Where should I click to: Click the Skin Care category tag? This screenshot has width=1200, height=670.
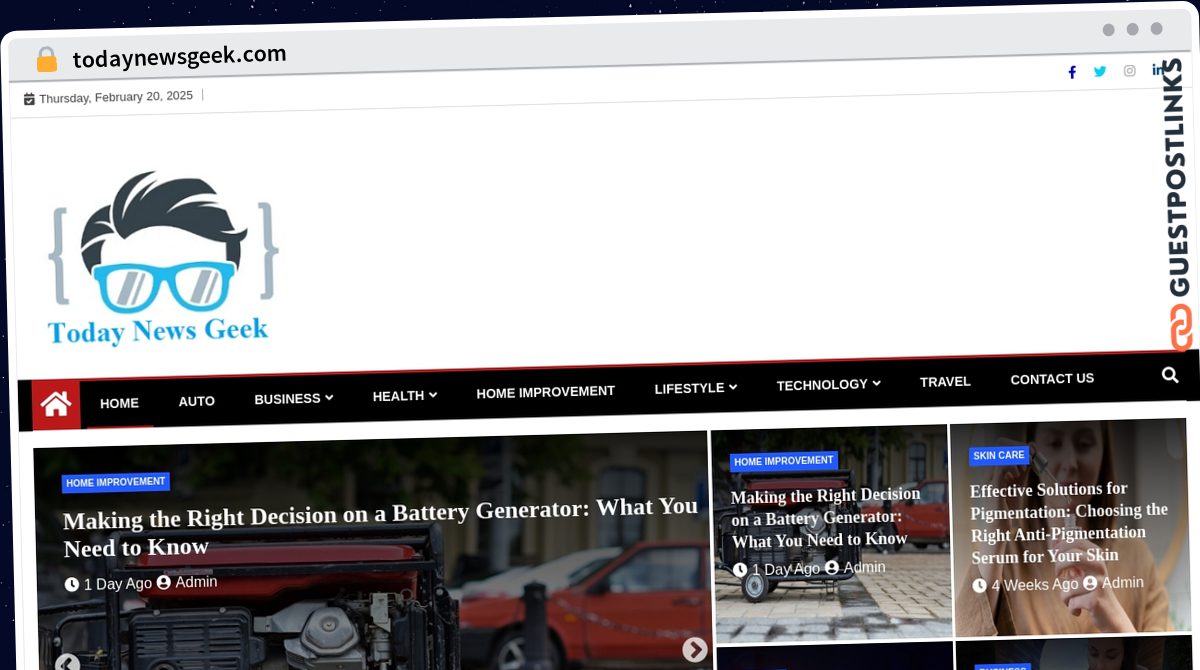[x=998, y=456]
